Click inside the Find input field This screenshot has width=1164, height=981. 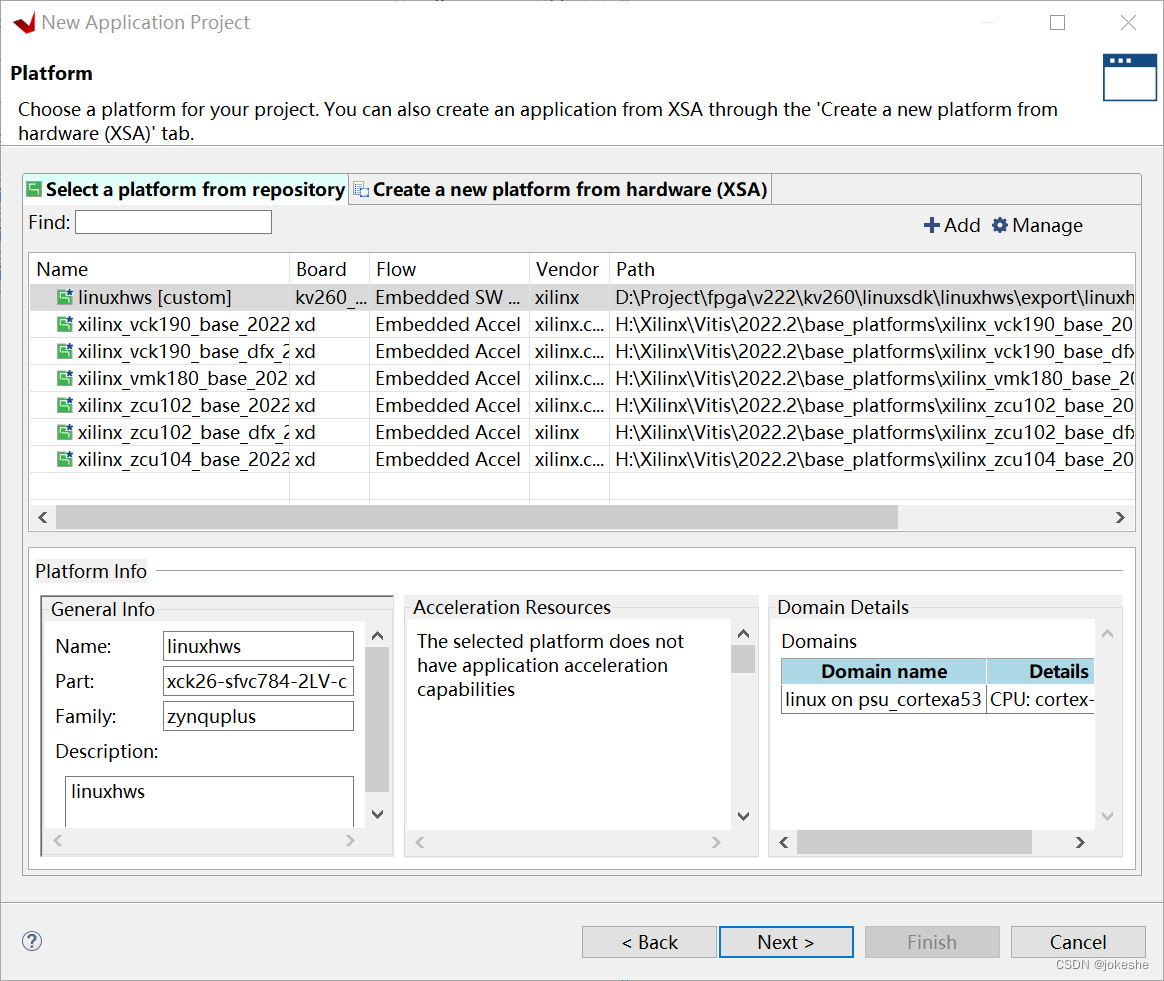(x=172, y=221)
